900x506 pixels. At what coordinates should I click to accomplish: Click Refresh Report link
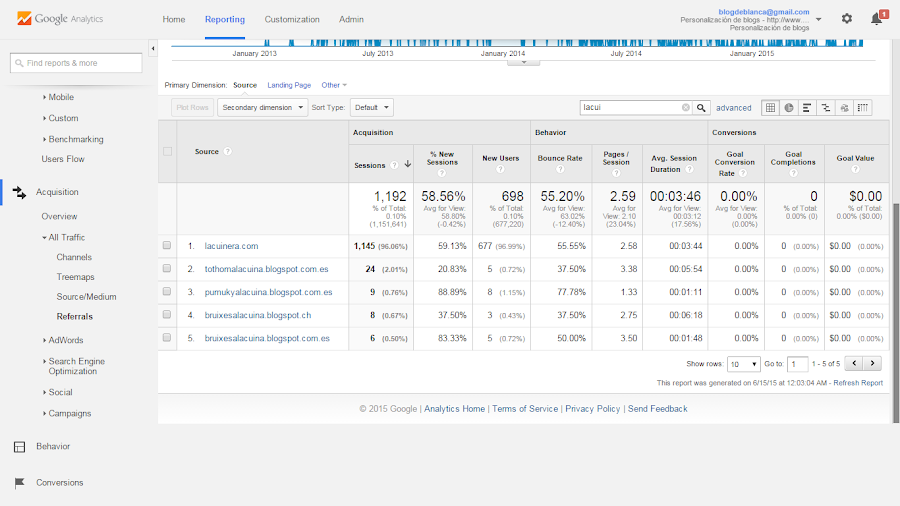(x=858, y=383)
